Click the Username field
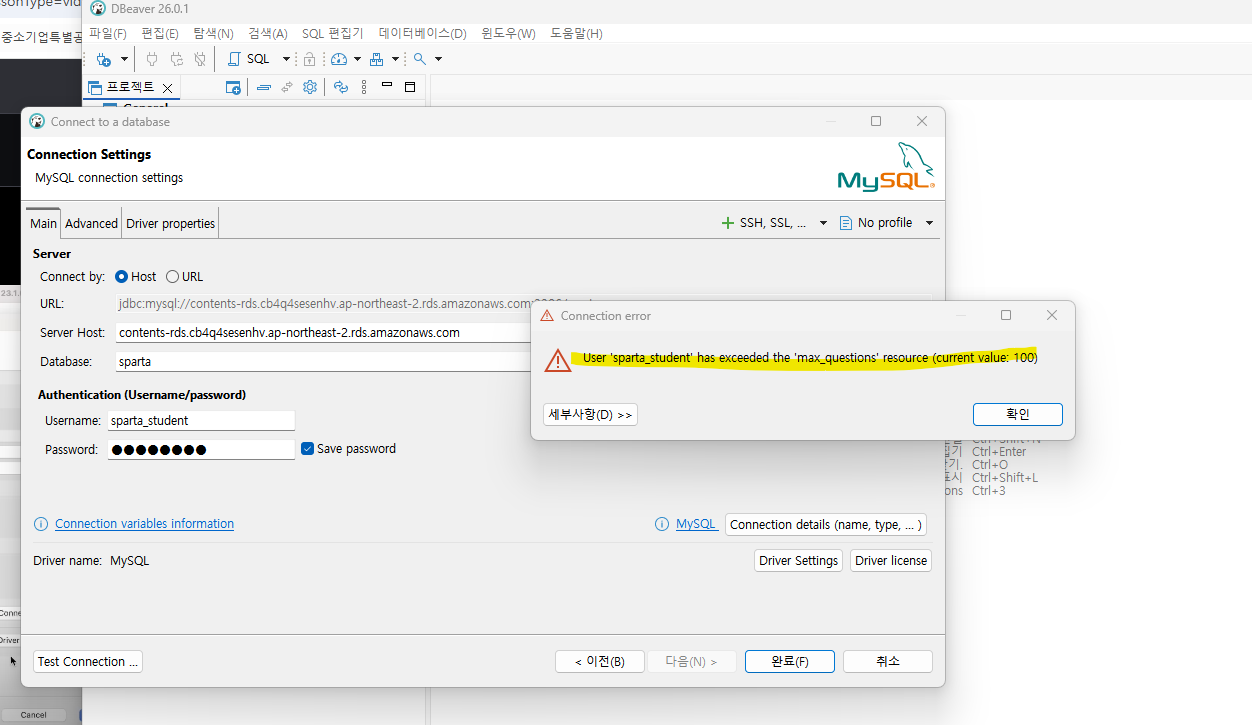This screenshot has width=1252, height=725. [x=201, y=421]
